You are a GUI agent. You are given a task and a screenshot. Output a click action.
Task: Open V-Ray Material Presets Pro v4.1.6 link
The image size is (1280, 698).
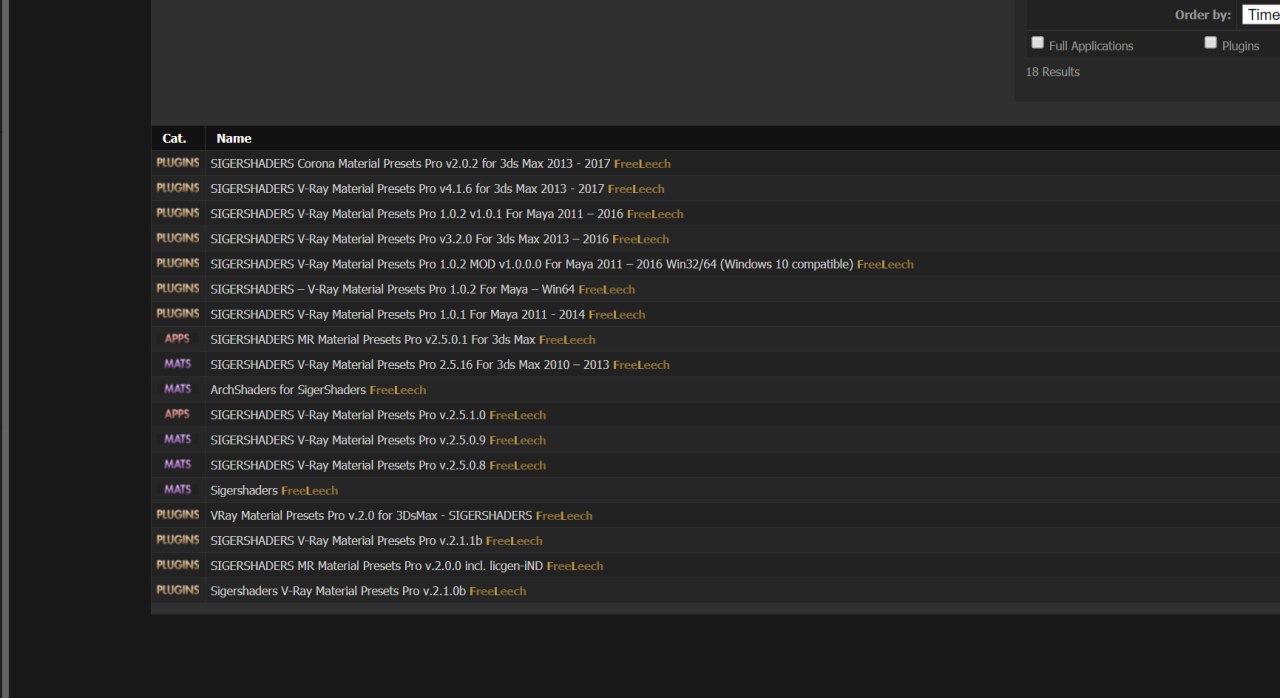tap(407, 188)
